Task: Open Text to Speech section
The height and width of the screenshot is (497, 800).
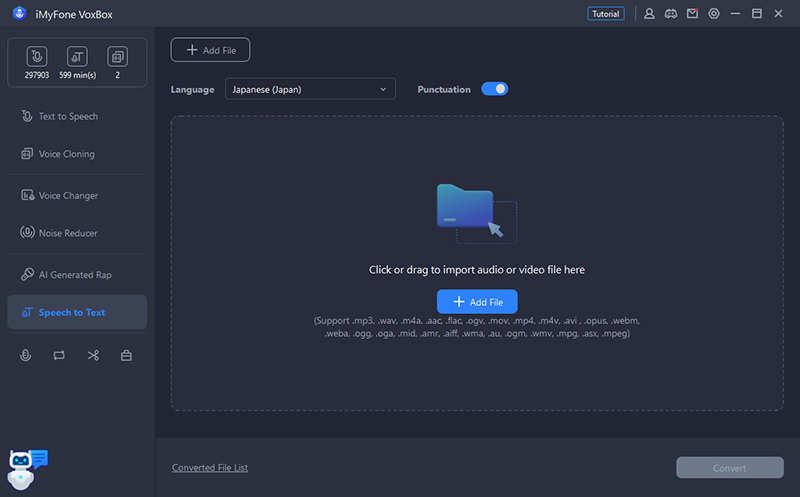Action: [77, 116]
